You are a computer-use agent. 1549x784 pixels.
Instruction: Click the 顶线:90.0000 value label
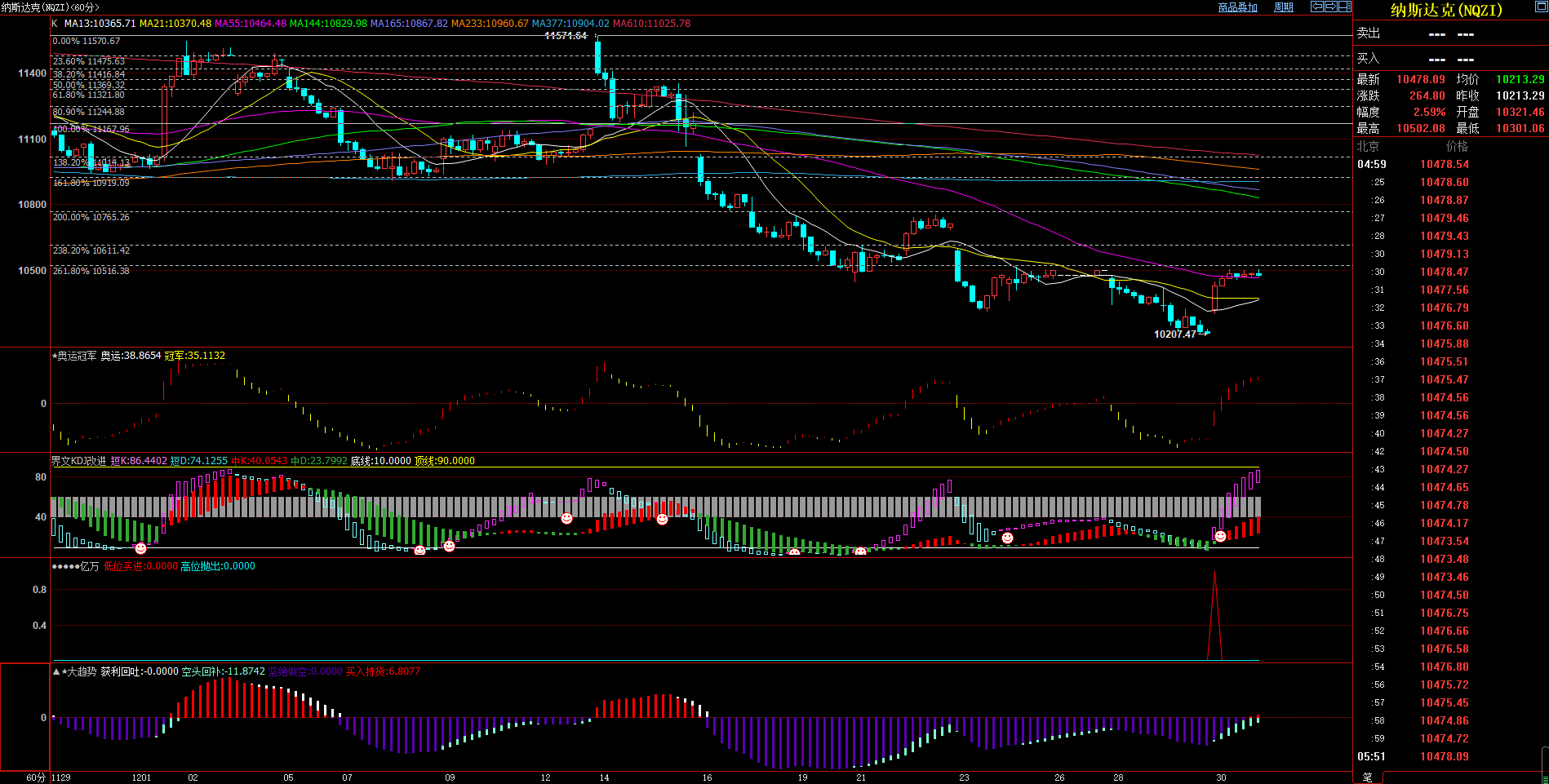point(445,461)
